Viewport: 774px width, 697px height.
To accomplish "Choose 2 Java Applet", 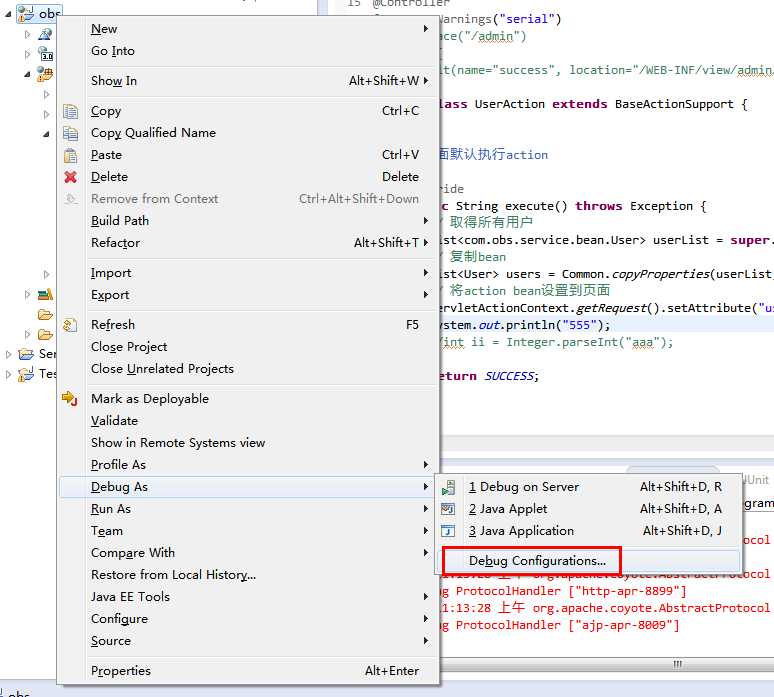I will tap(588, 509).
